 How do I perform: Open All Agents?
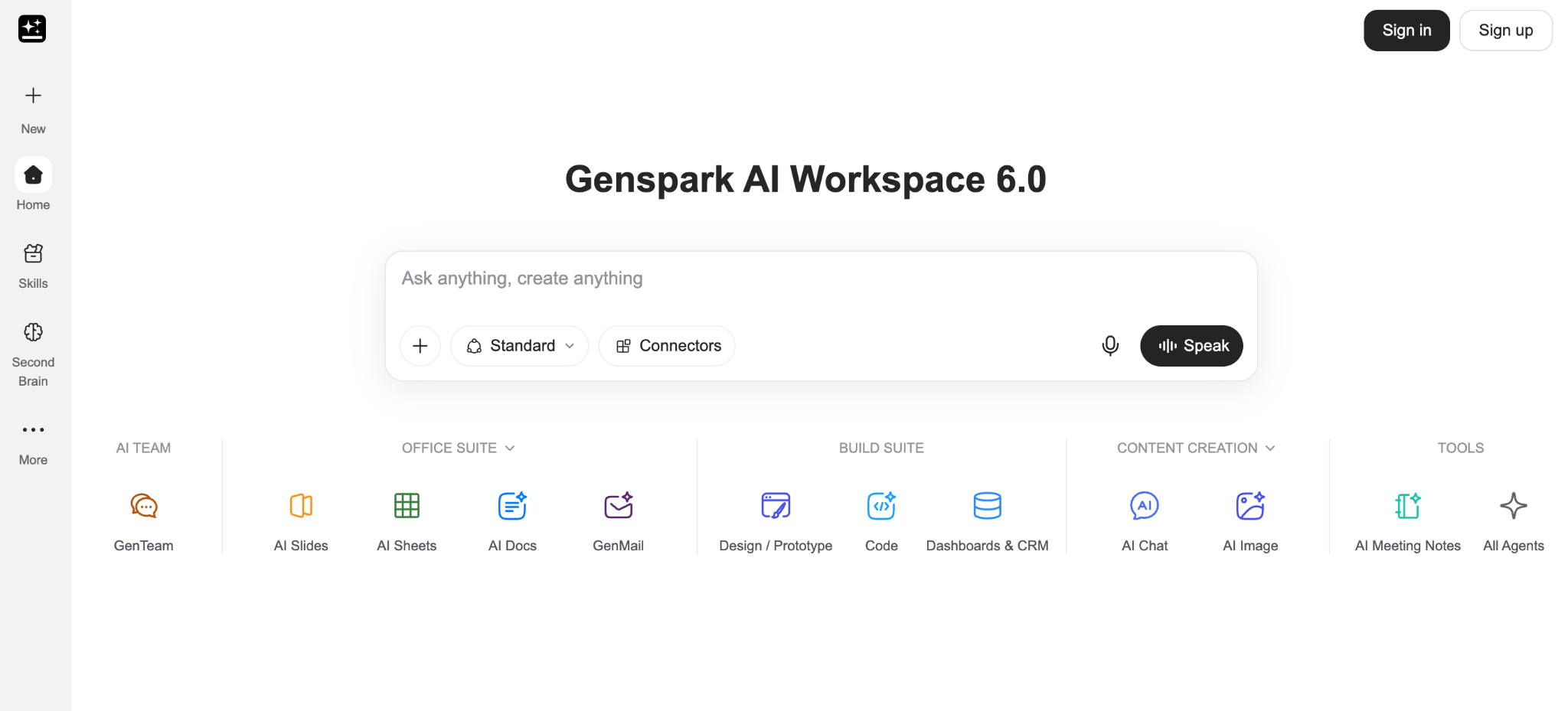tap(1514, 521)
